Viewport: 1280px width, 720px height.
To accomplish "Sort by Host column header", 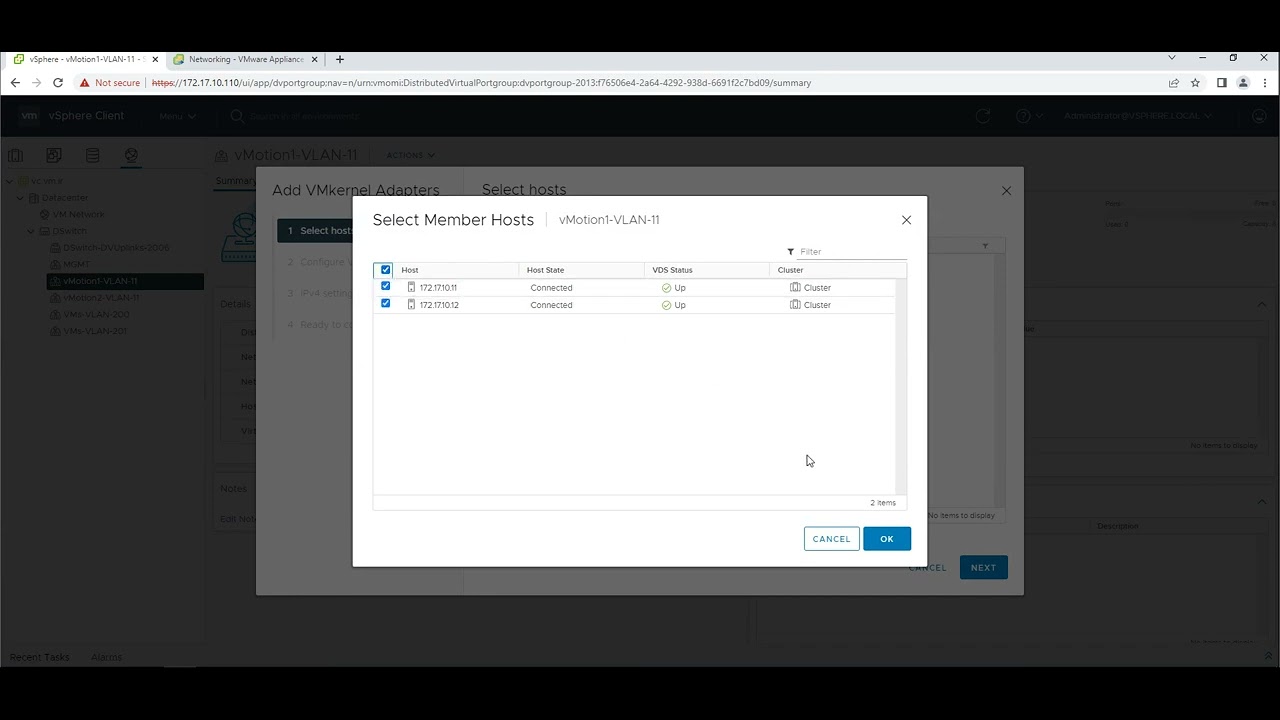I will 410,270.
